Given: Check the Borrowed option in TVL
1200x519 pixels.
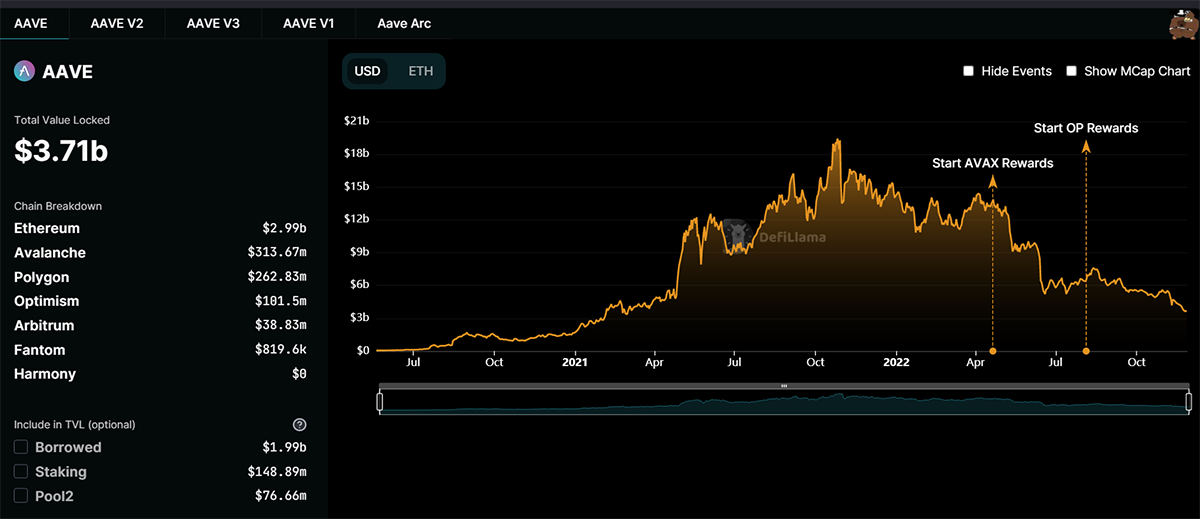Looking at the screenshot, I should [21, 447].
